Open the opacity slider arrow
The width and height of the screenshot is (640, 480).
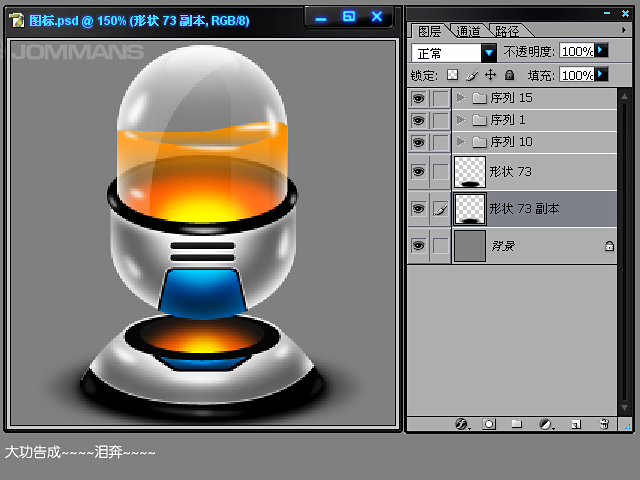602,50
